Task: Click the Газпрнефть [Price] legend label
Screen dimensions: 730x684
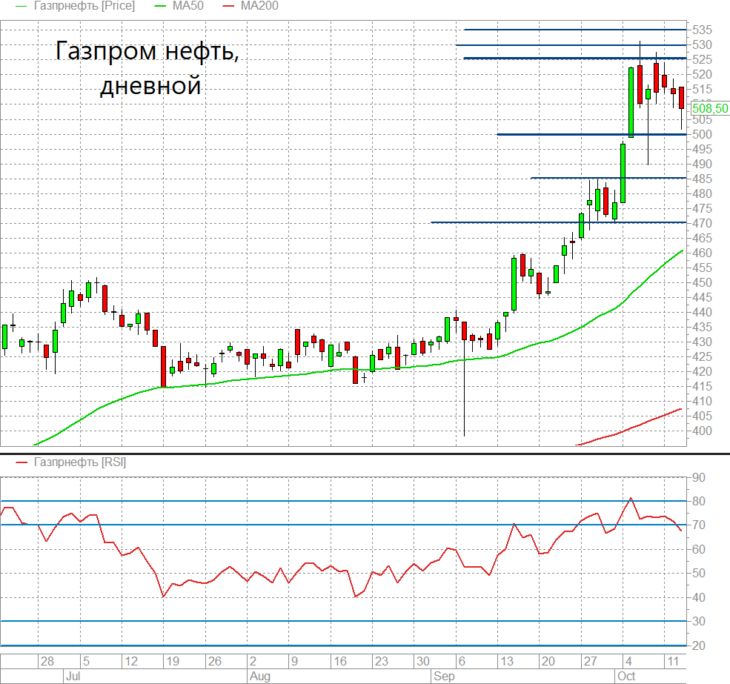Action: [x=84, y=6]
